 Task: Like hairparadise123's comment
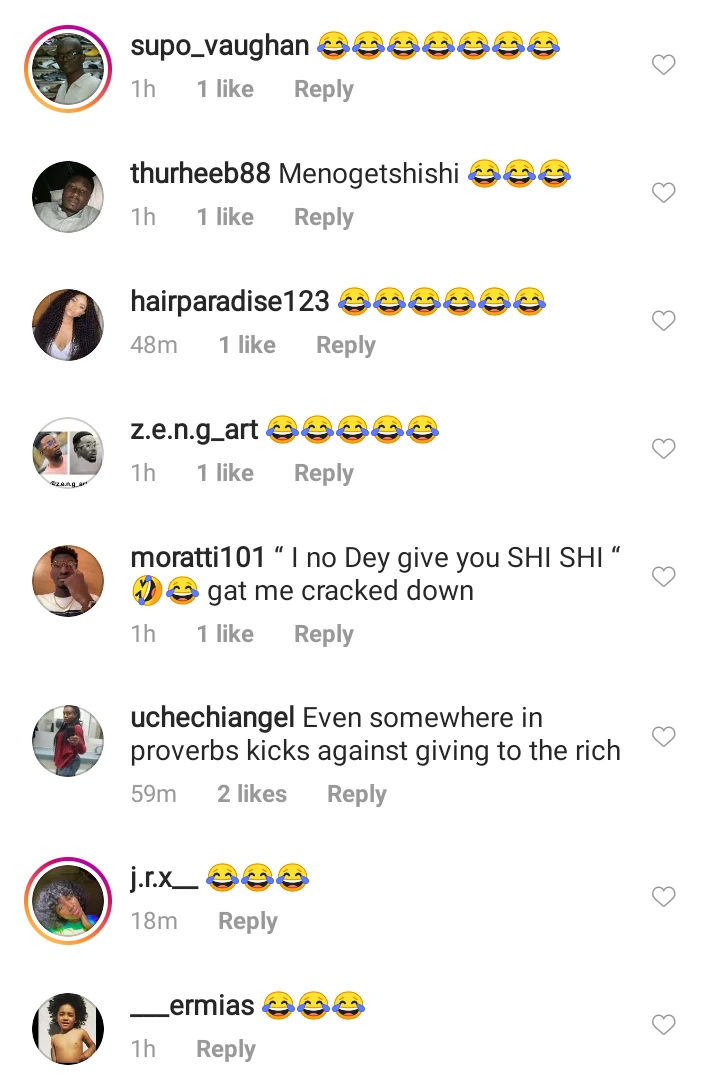(664, 321)
